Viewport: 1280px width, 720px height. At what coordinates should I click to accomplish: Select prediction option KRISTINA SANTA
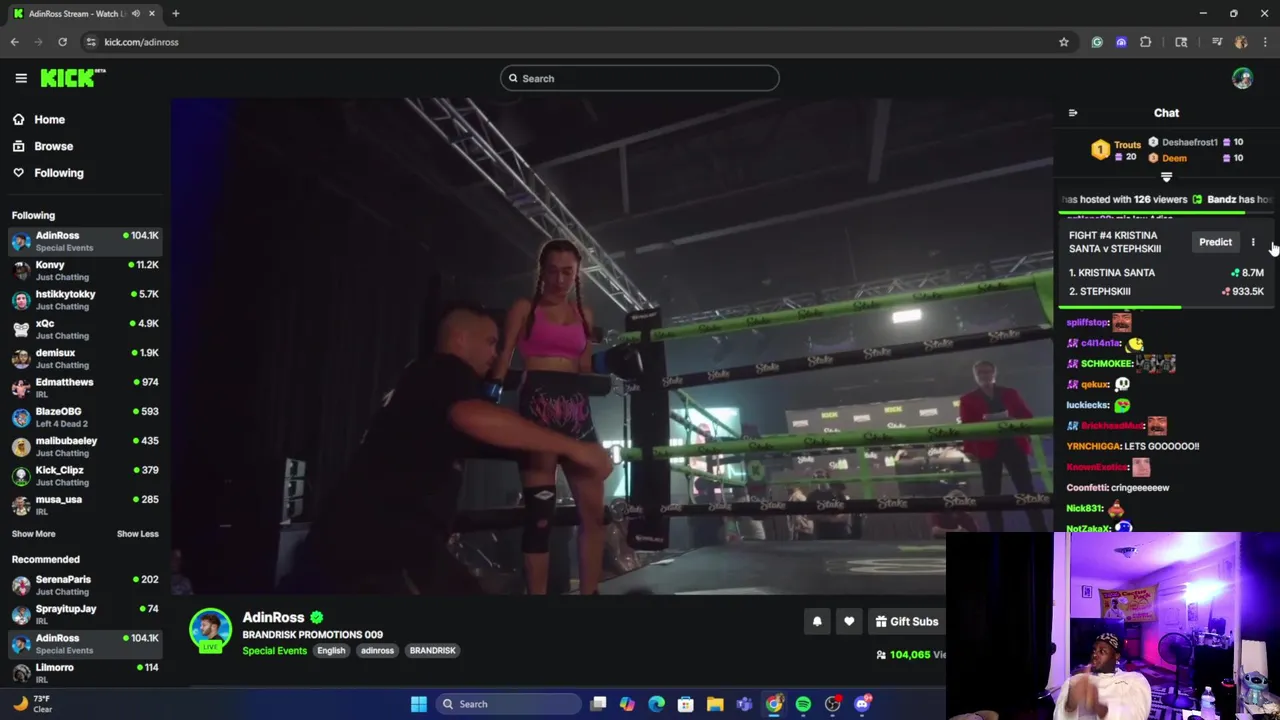[1166, 272]
